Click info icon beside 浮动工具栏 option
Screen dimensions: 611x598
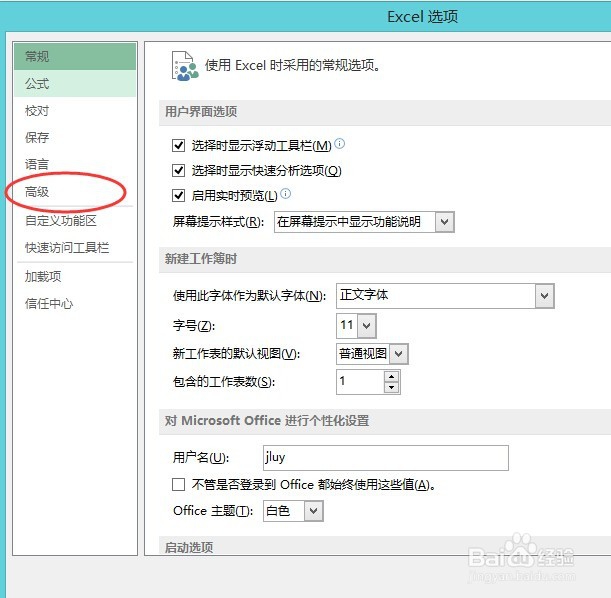click(339, 143)
